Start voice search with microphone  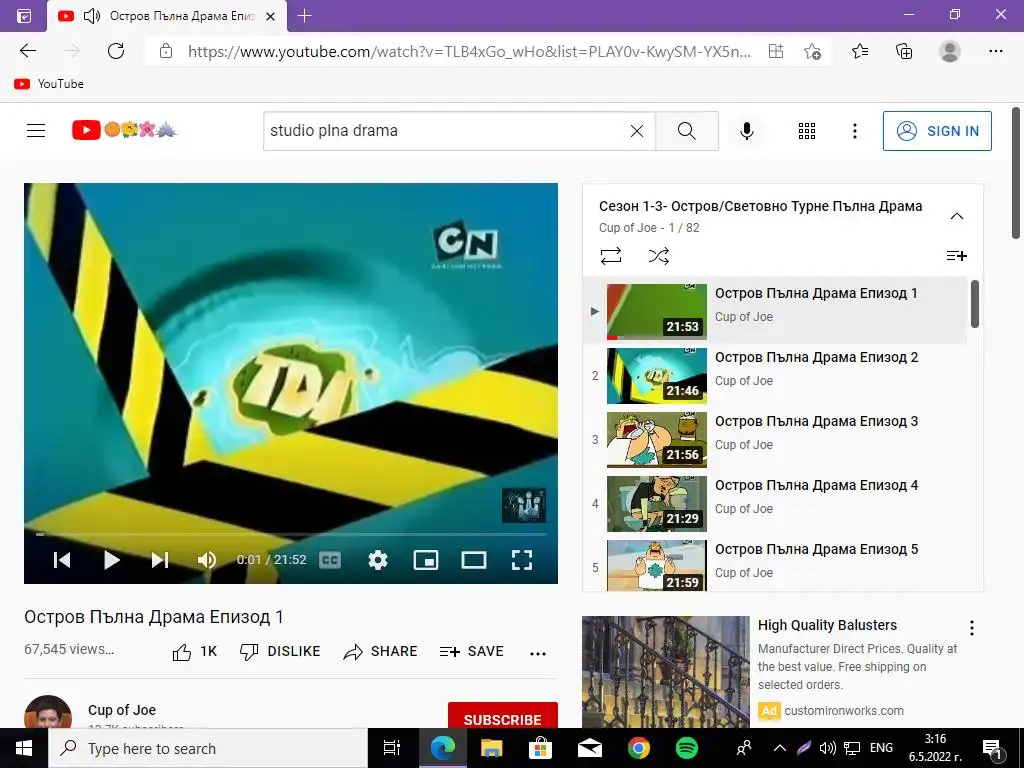click(x=746, y=131)
